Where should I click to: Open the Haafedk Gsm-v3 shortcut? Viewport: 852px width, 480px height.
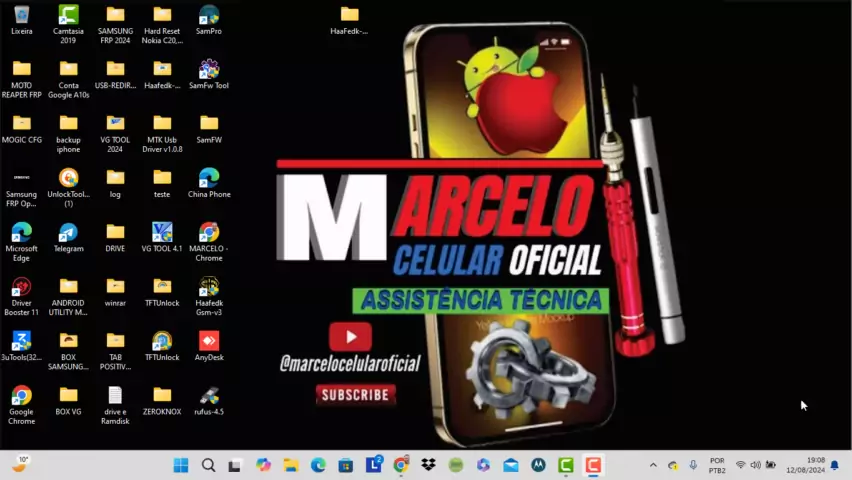tap(209, 287)
